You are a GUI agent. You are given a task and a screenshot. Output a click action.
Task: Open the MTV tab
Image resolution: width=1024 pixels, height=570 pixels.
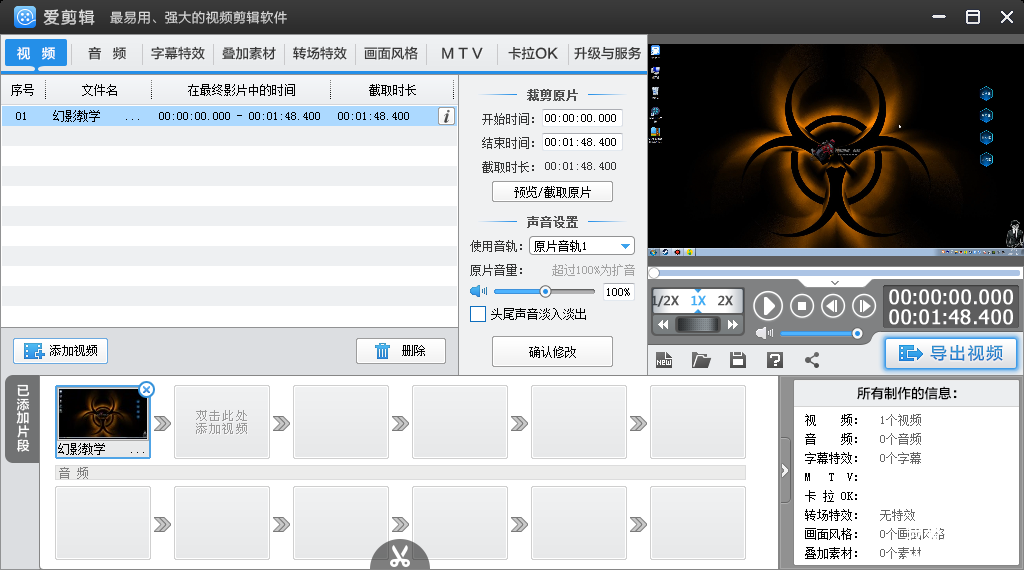click(462, 54)
